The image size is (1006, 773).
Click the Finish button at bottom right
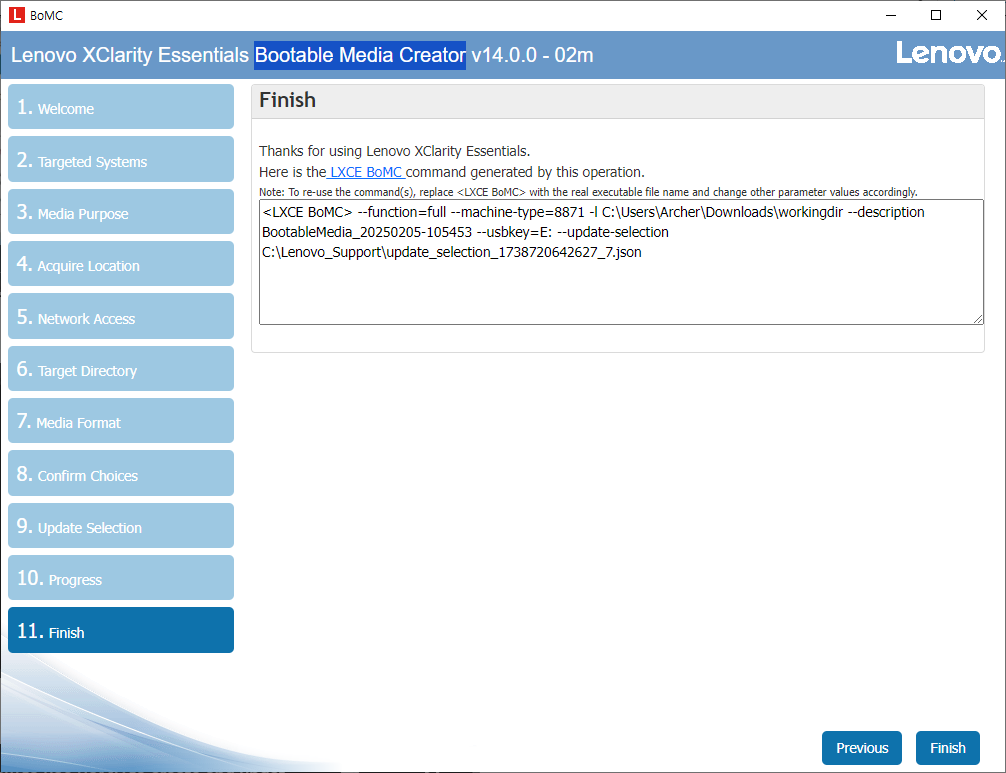[x=948, y=748]
